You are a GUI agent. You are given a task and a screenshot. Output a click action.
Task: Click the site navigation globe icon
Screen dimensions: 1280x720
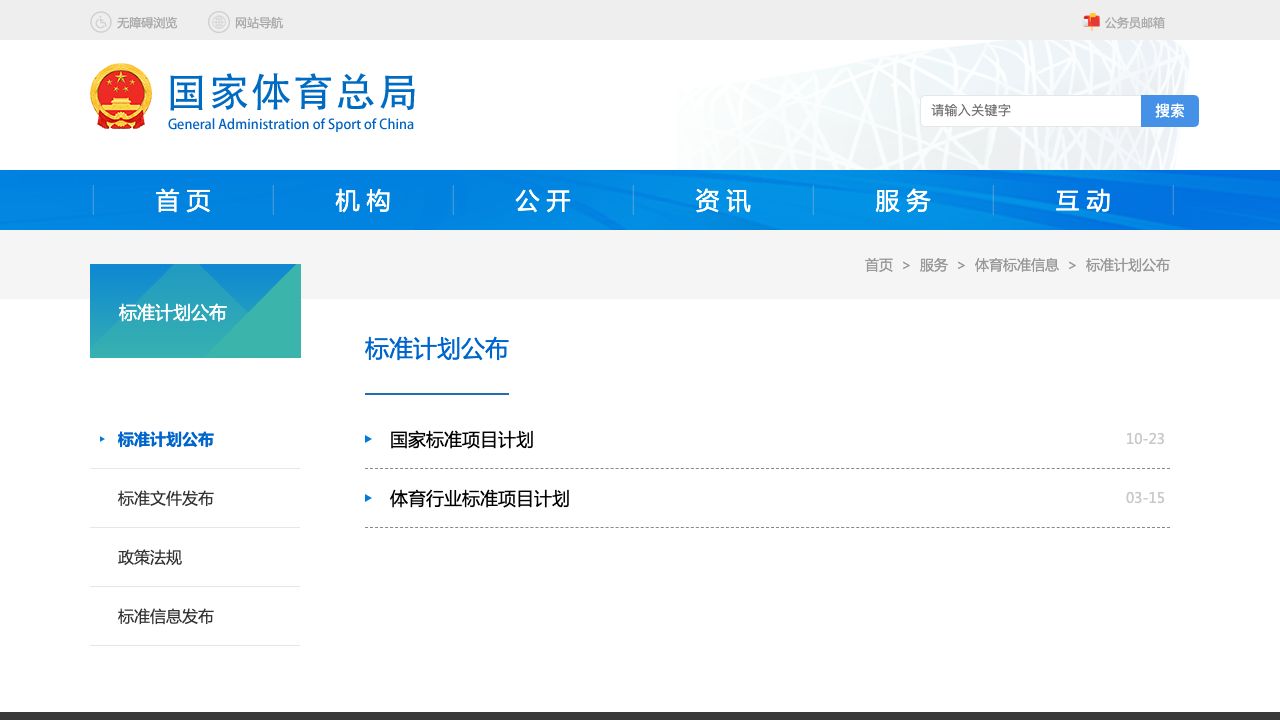coord(219,22)
